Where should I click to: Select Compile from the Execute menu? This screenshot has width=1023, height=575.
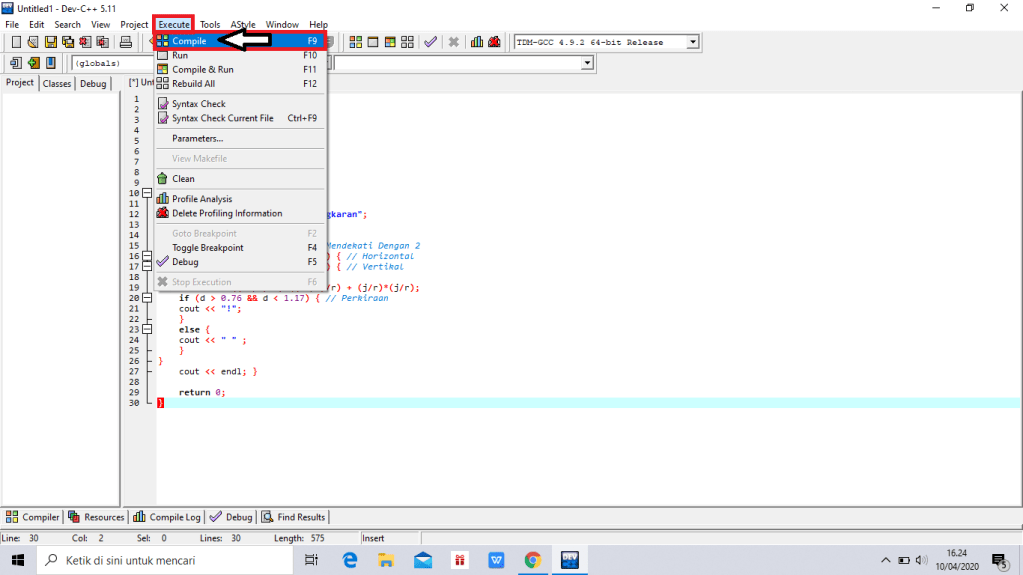tap(189, 41)
